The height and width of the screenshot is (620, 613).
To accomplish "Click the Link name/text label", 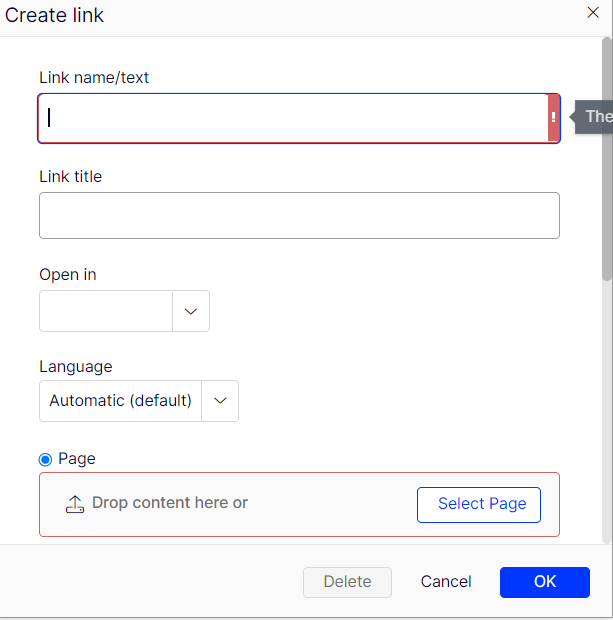I will point(94,77).
